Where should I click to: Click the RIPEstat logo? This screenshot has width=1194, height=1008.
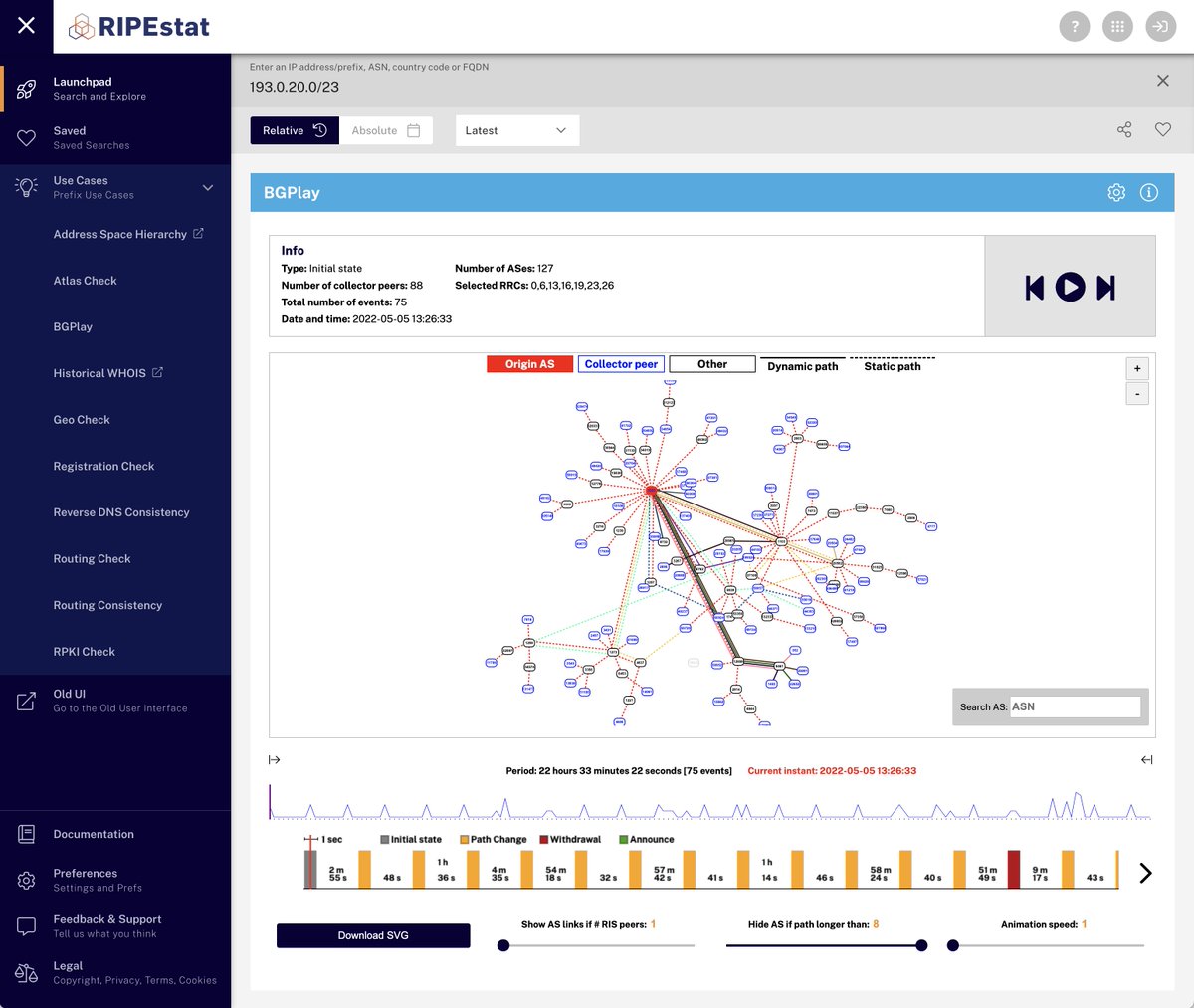138,27
